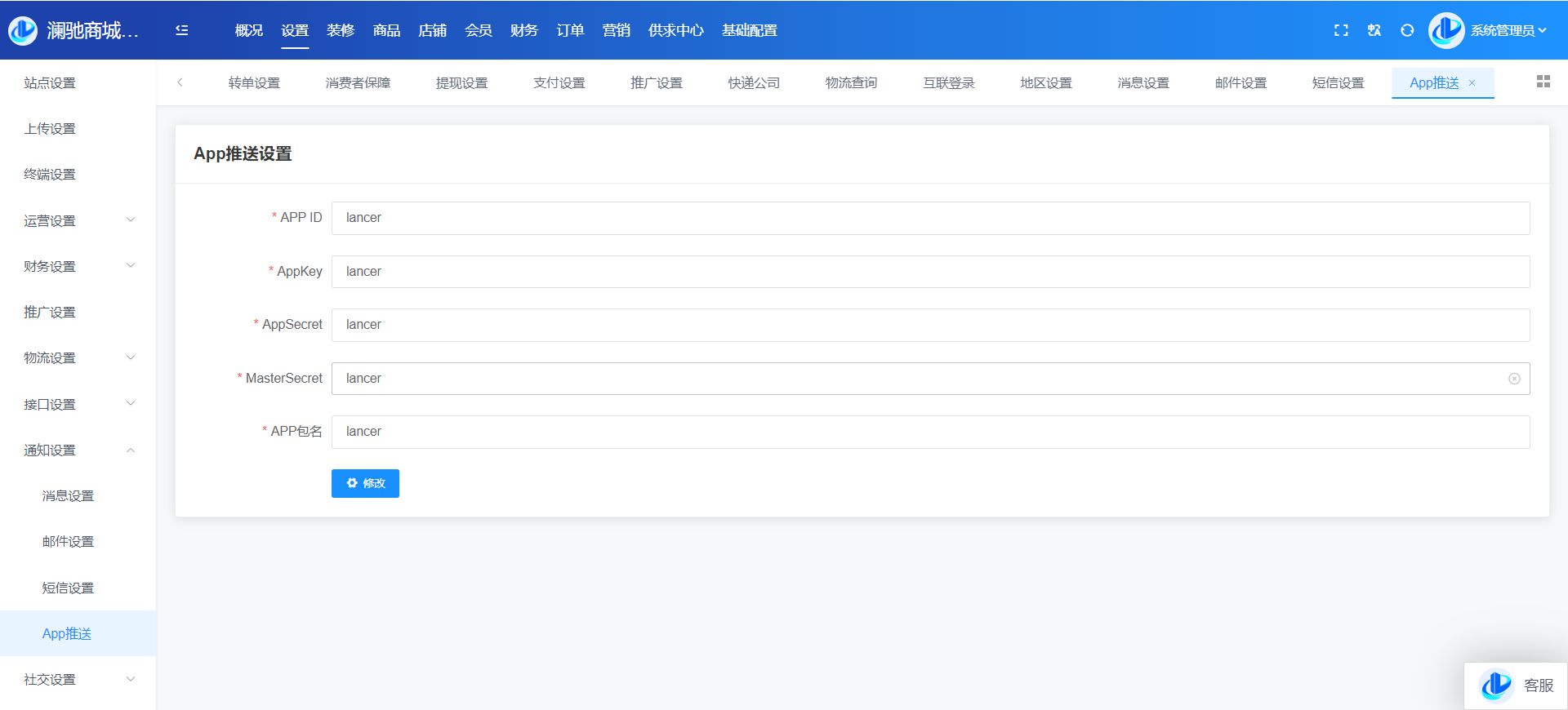
Task: Open the tab grid menu icon
Action: click(1543, 82)
